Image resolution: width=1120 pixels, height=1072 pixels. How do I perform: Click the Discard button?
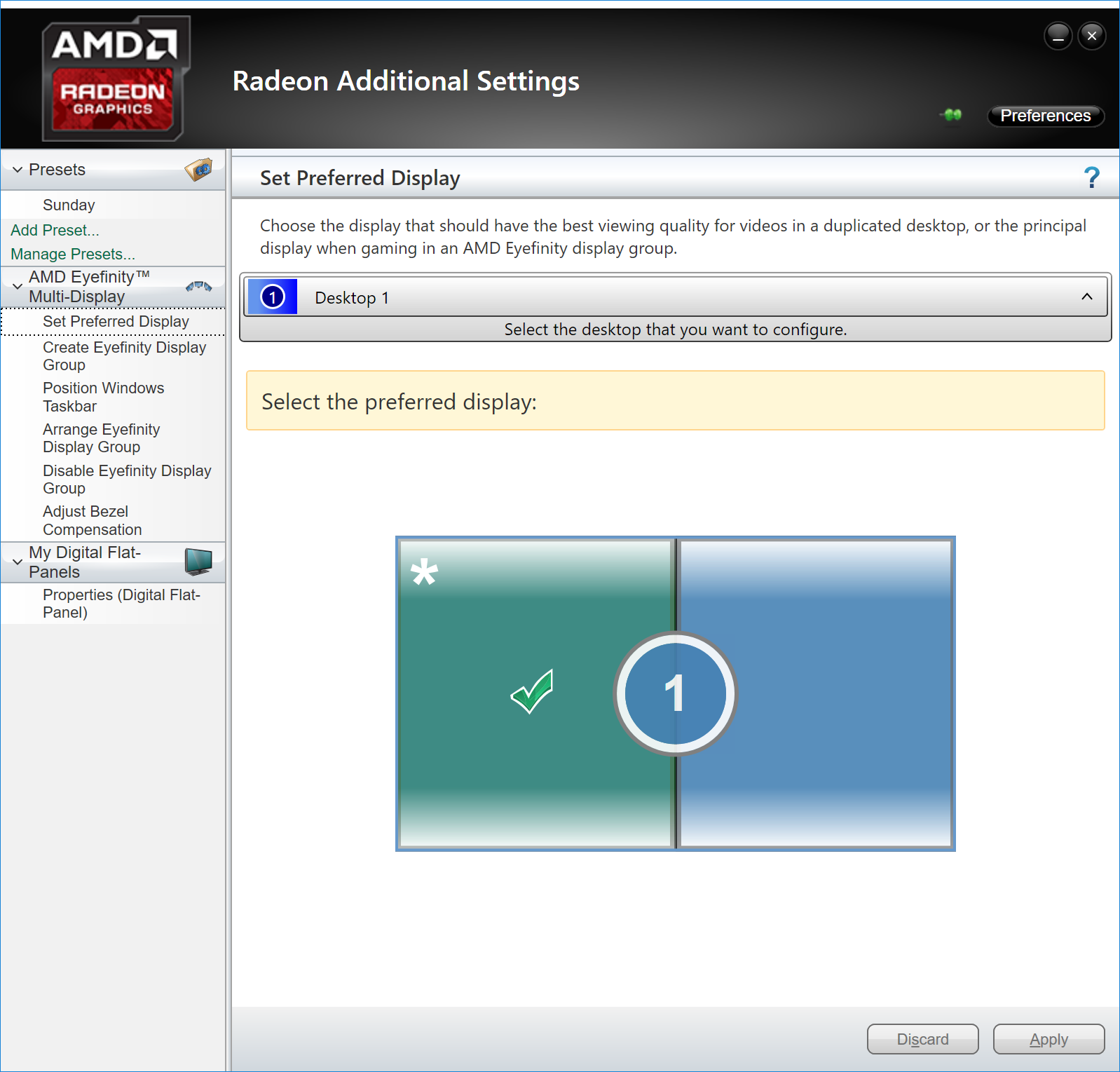[922, 1039]
